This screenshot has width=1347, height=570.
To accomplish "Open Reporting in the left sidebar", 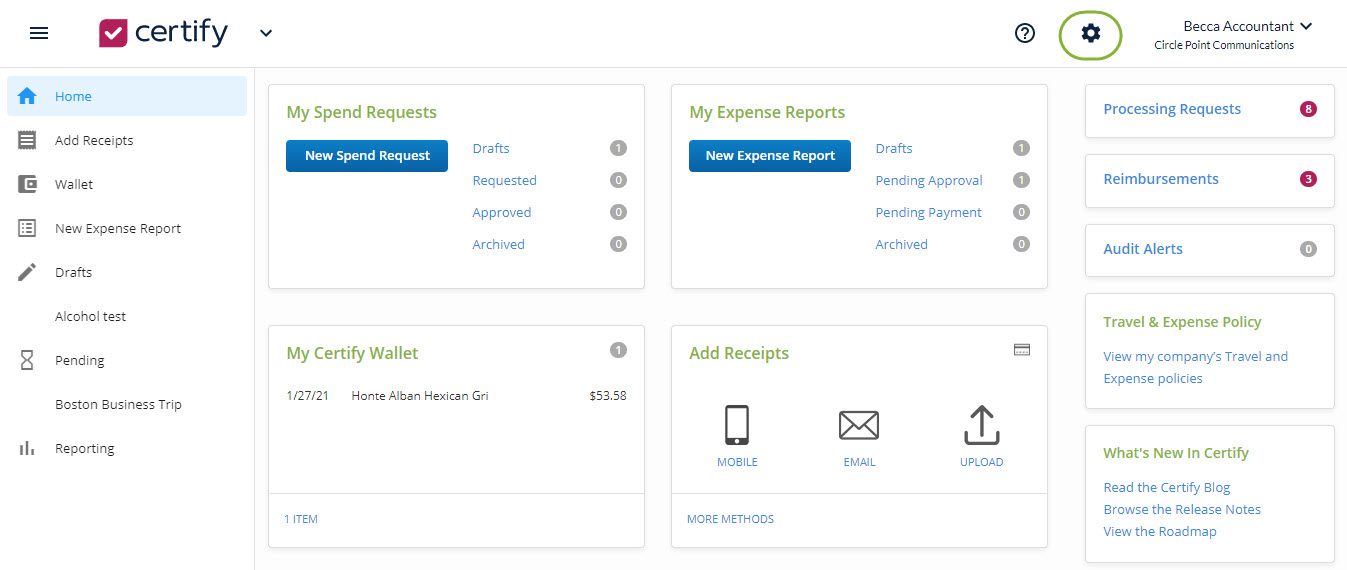I will click(x=84, y=449).
